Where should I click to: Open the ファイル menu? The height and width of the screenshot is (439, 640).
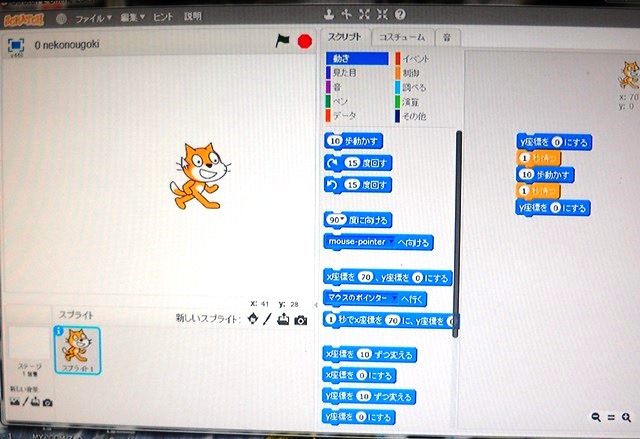point(93,18)
